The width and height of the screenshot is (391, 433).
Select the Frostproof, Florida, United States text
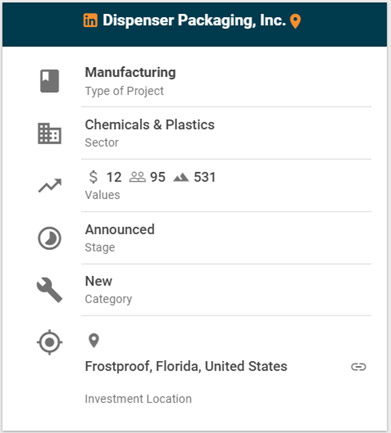click(186, 366)
